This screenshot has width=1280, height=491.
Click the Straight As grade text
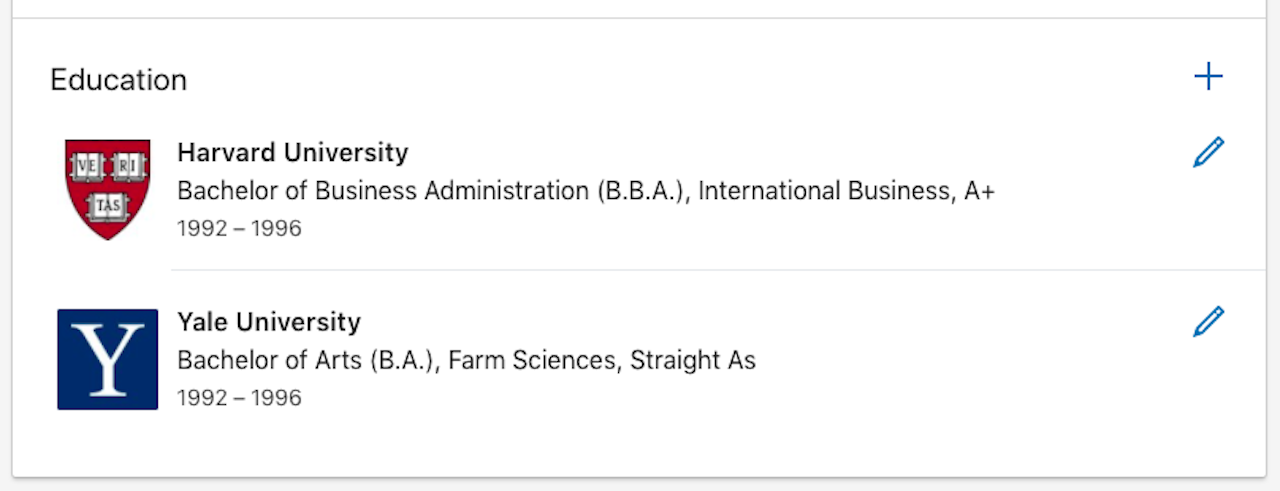coord(692,360)
